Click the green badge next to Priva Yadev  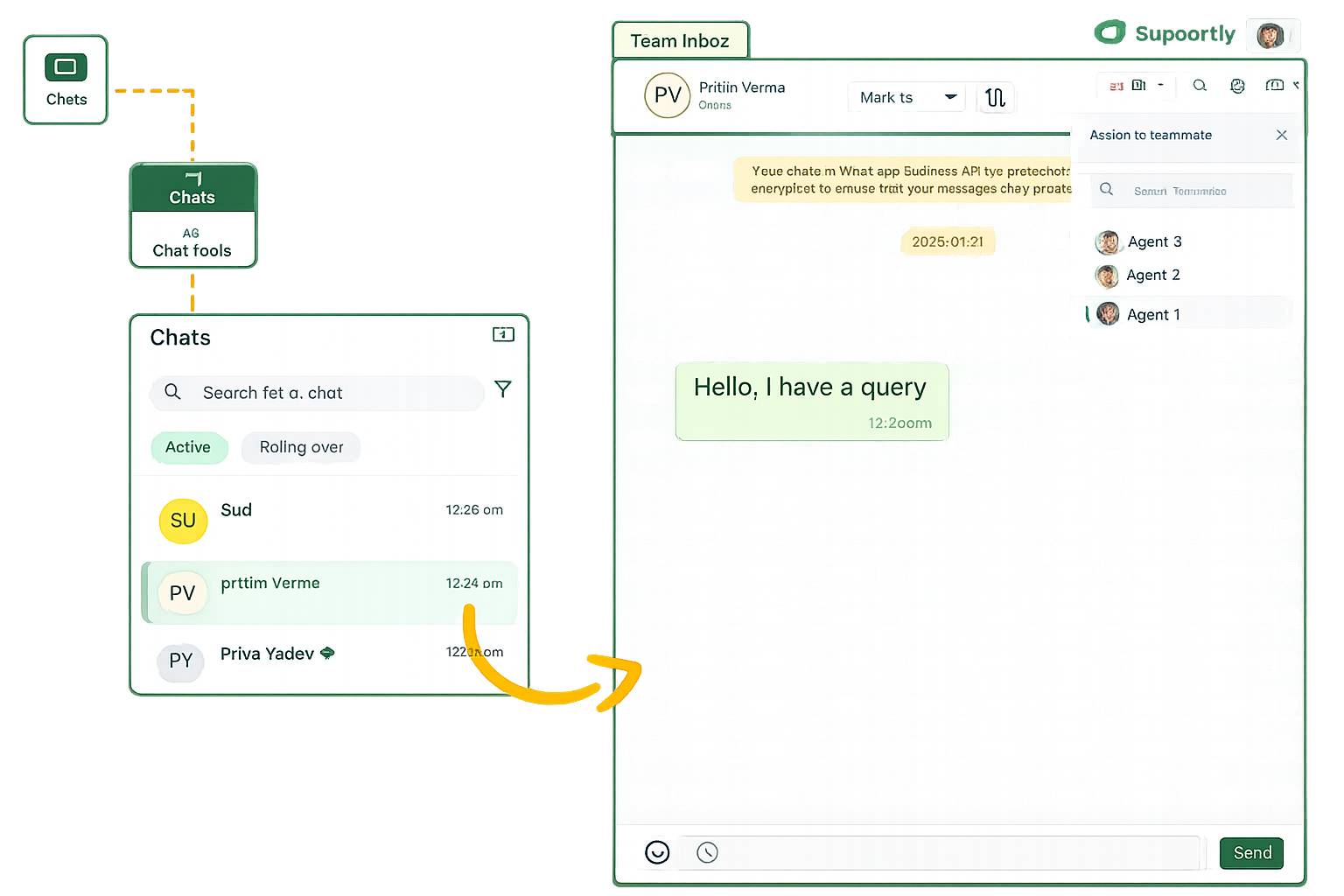(x=327, y=653)
